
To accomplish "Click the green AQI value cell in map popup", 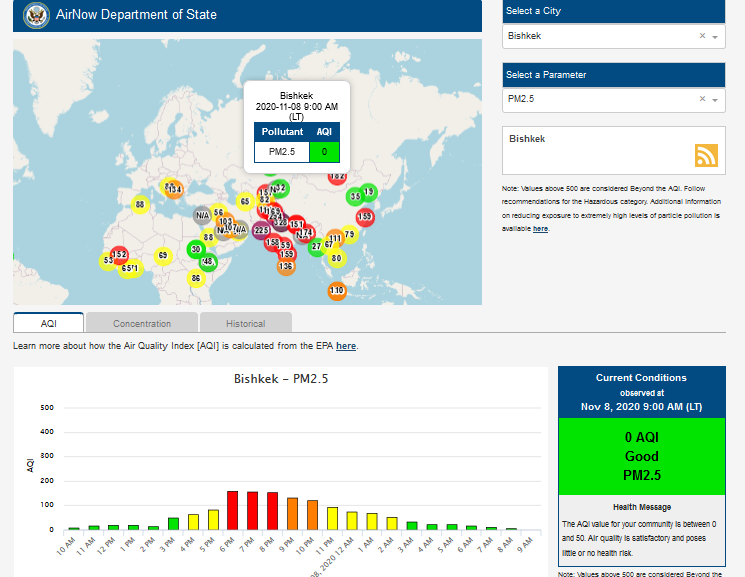I will (324, 151).
